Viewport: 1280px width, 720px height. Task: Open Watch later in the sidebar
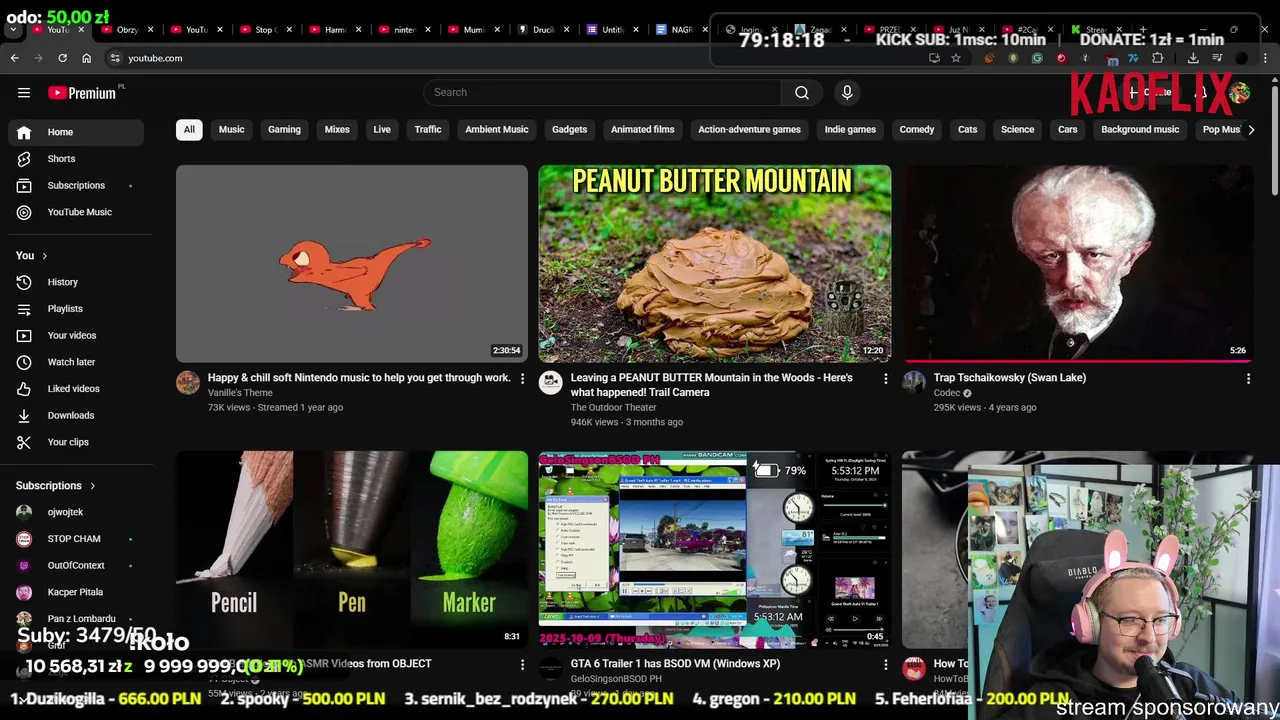click(76, 362)
